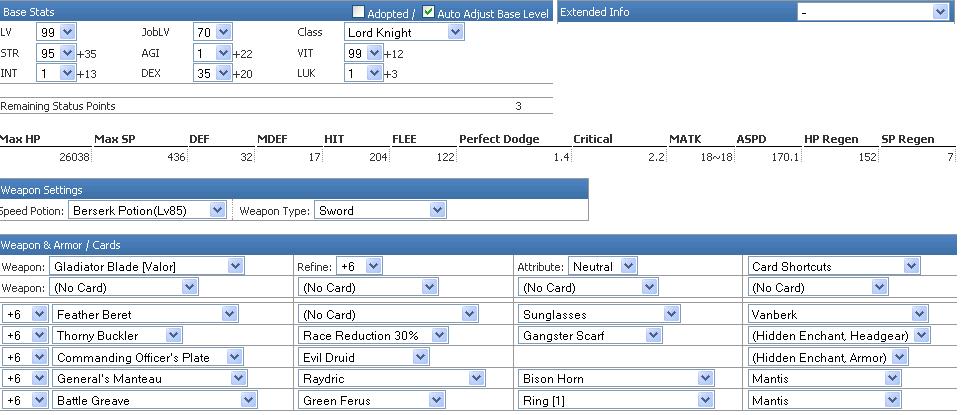Open the Card Shortcuts dropdown
The width and height of the screenshot is (961, 415).
click(834, 266)
